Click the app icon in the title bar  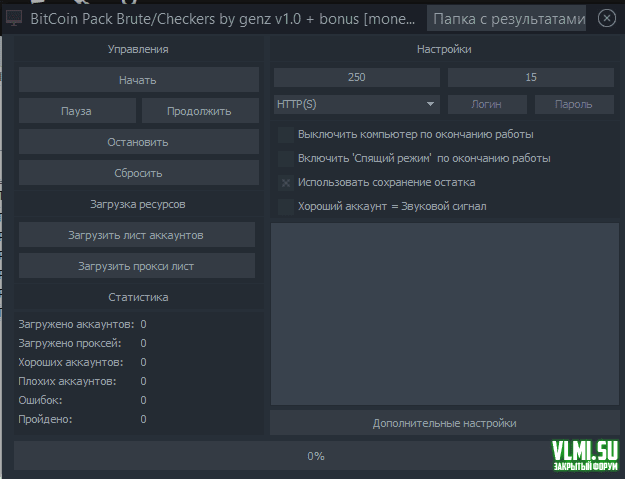coord(15,18)
